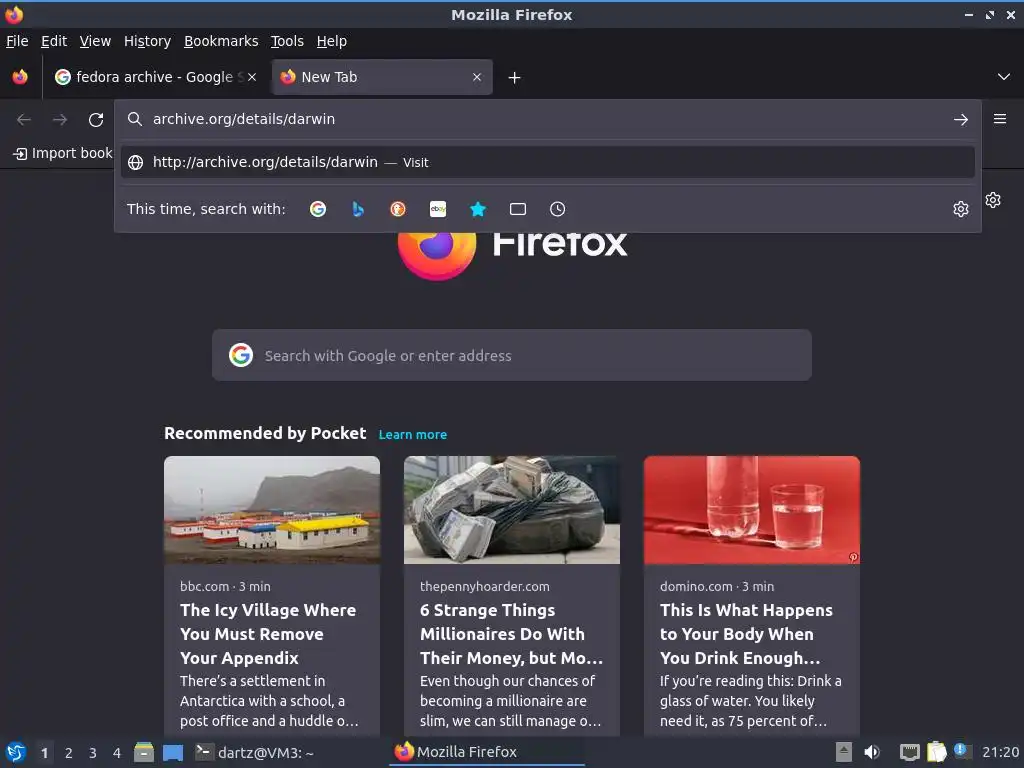Open the Tools menu
This screenshot has width=1024, height=768.
click(287, 41)
